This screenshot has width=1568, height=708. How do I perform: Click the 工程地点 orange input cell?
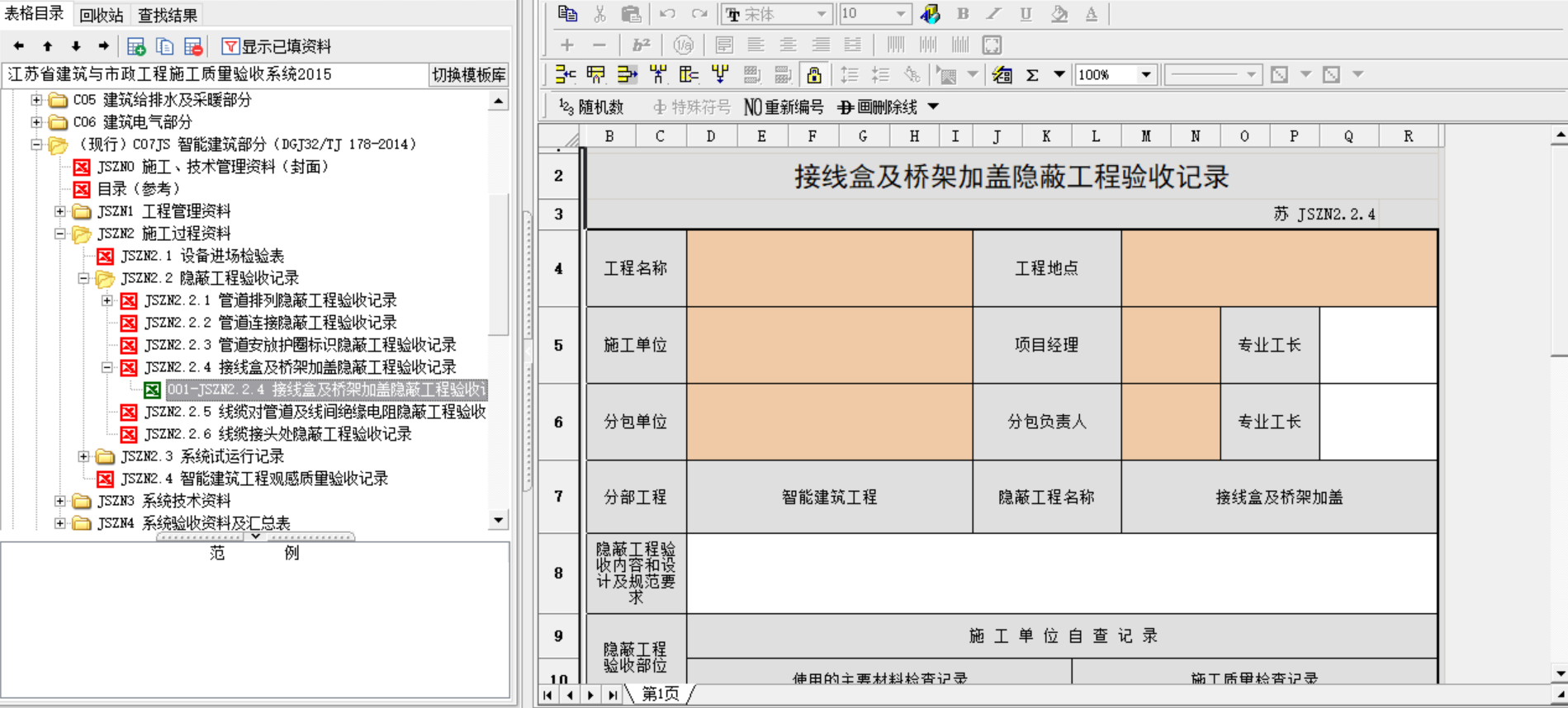[1279, 268]
